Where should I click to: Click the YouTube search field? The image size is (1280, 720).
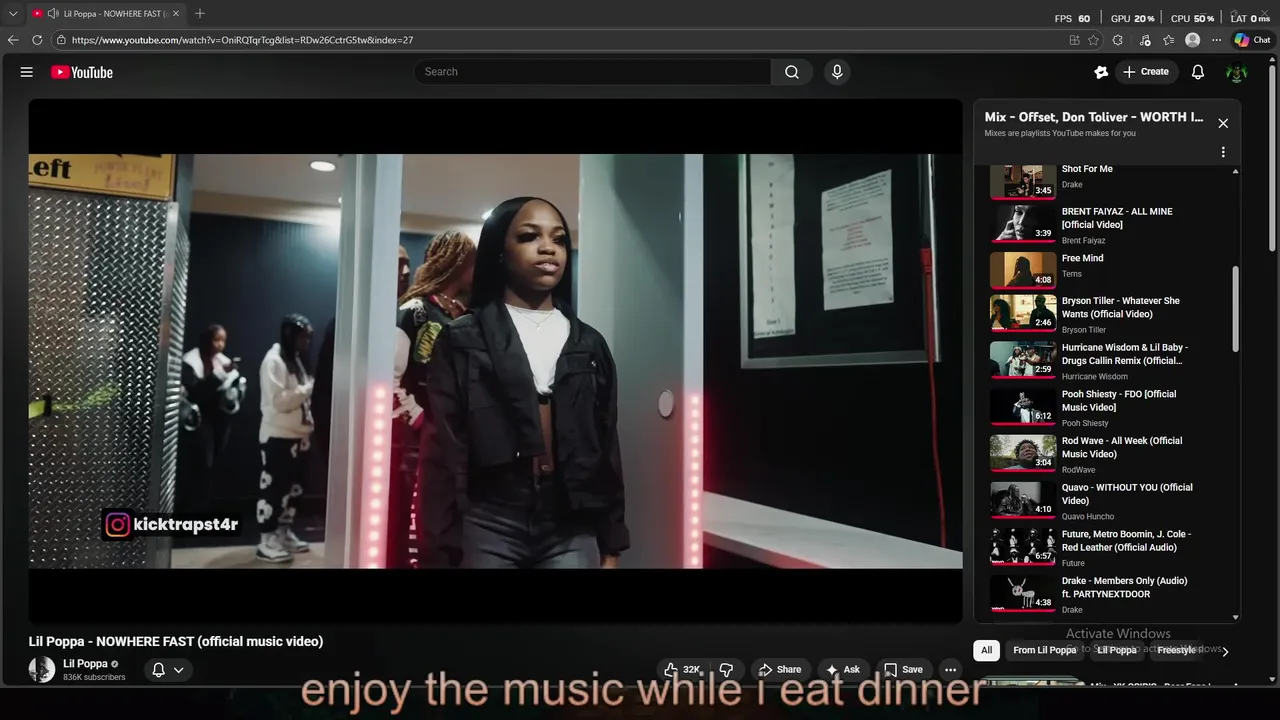point(592,72)
